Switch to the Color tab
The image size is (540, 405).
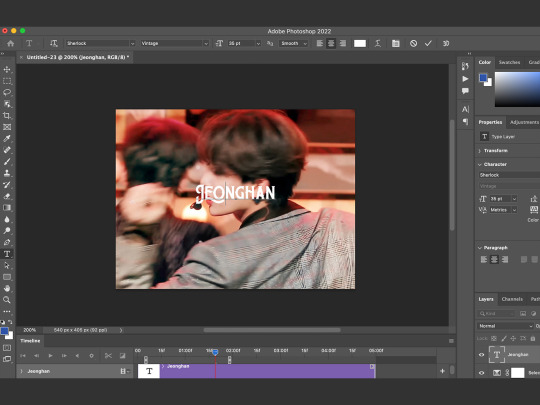tap(485, 62)
